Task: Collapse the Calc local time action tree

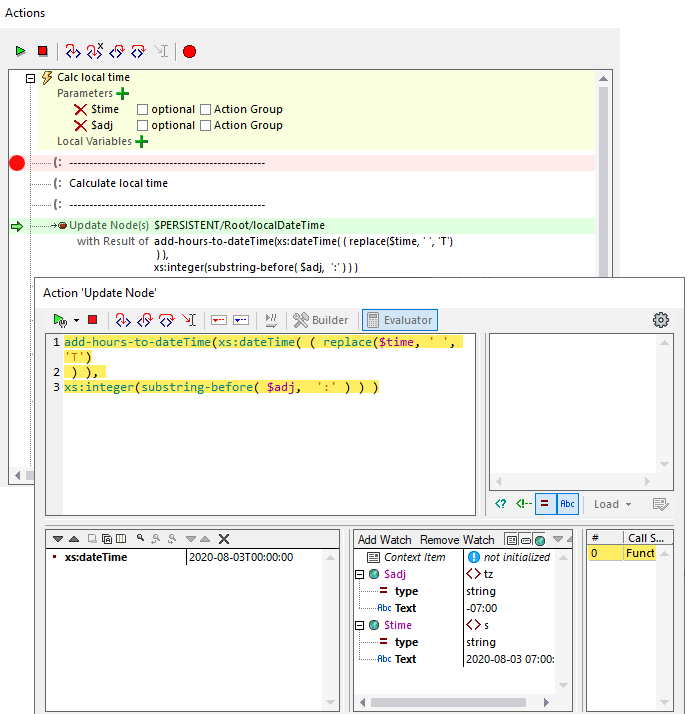Action: 30,78
